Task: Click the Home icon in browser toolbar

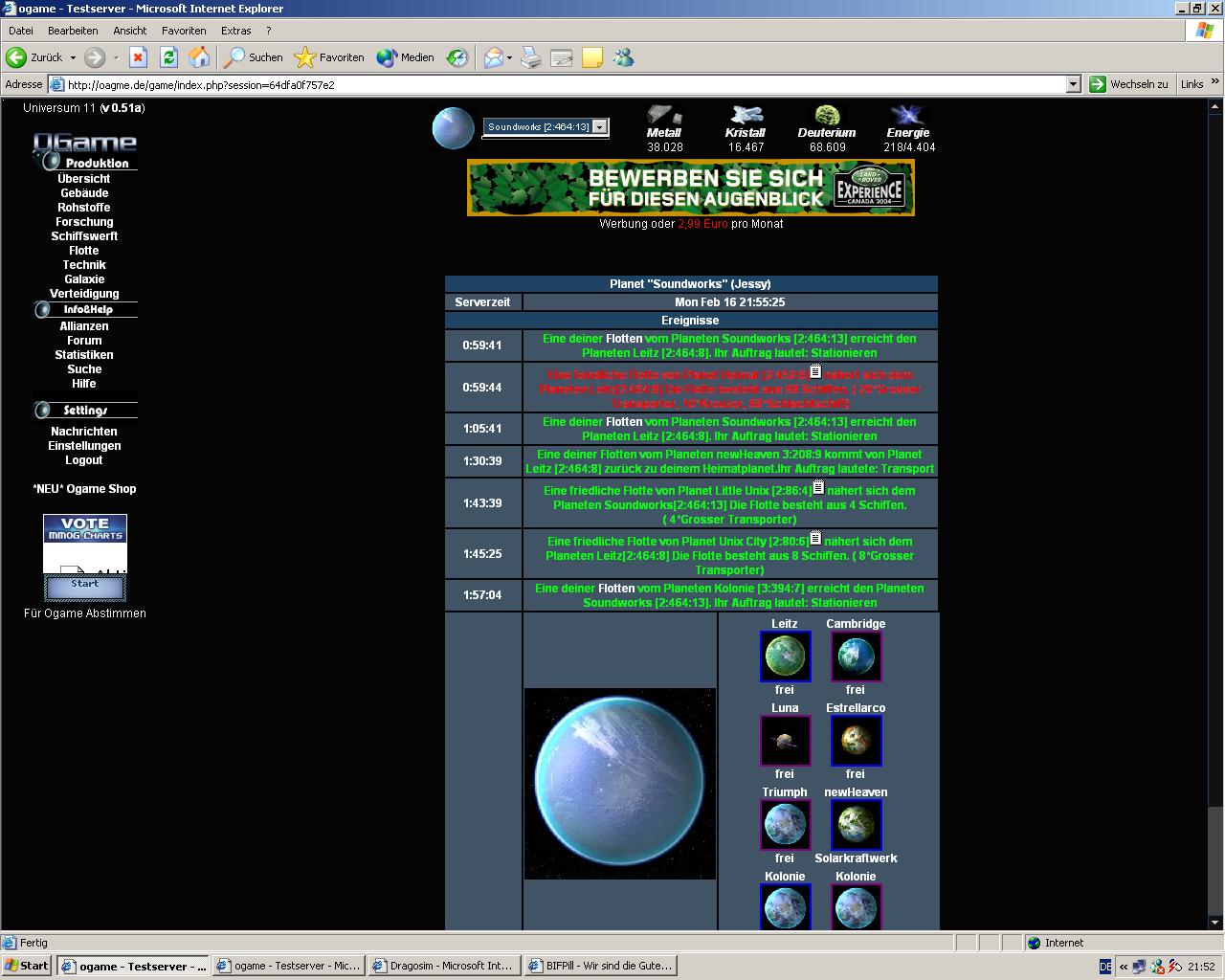Action: click(x=199, y=57)
